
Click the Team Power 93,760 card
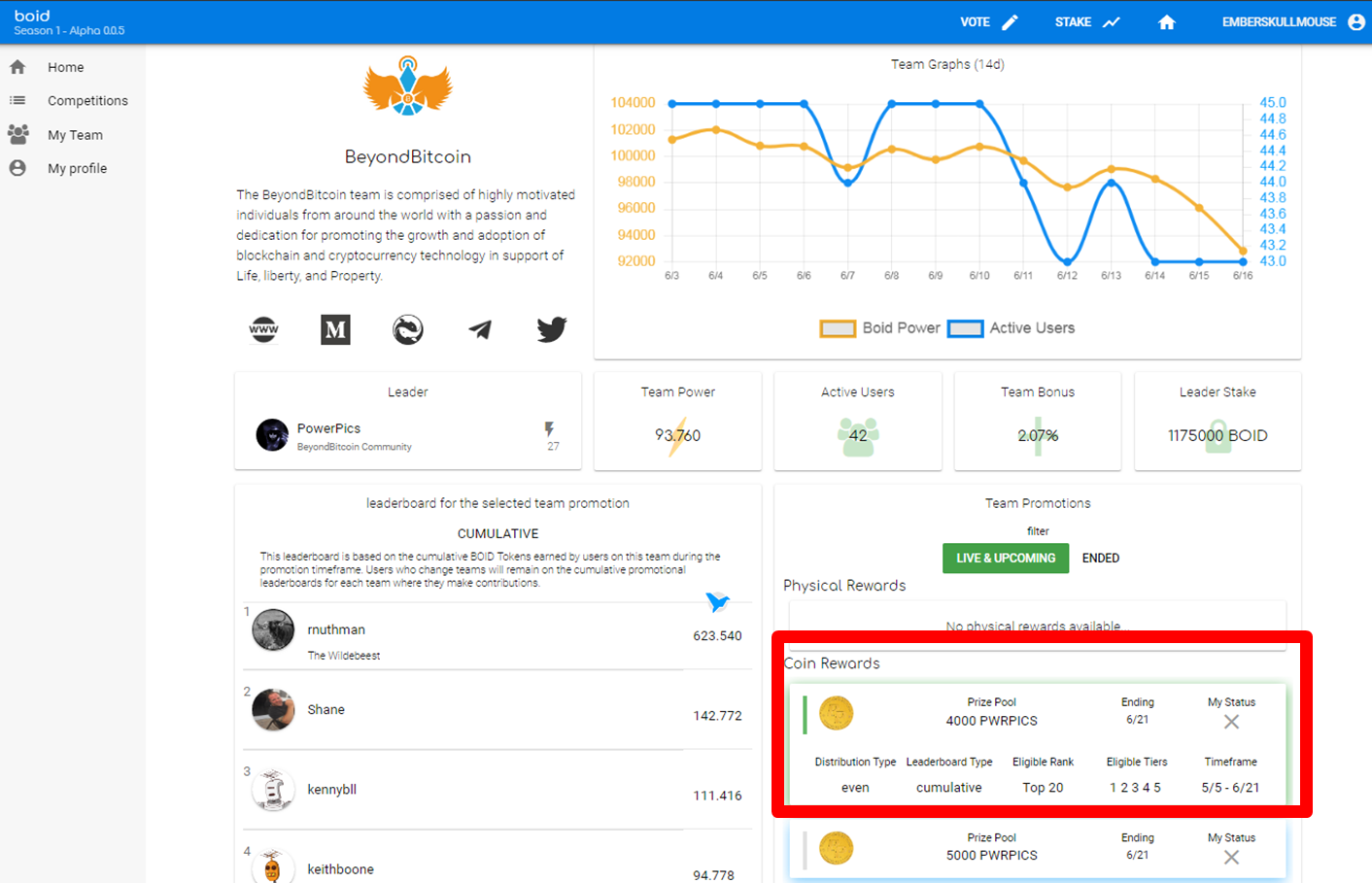tap(678, 421)
